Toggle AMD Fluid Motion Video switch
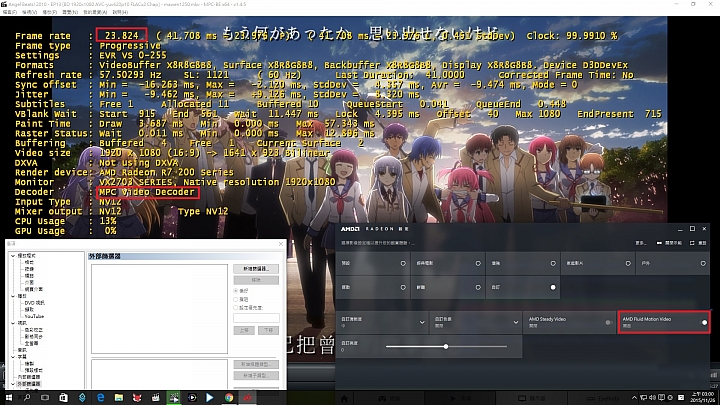The height and width of the screenshot is (405, 720). click(703, 323)
